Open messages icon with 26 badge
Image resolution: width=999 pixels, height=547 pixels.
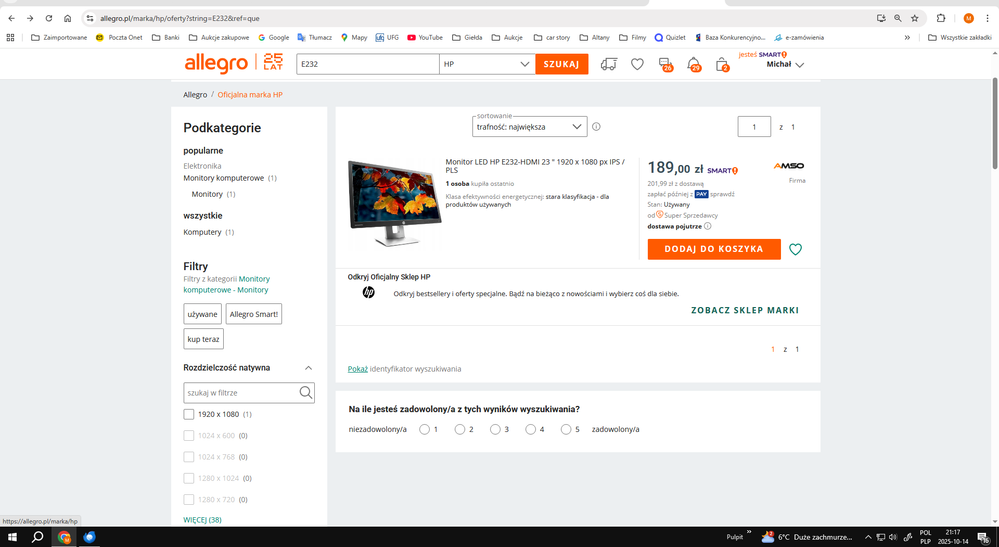[x=665, y=64]
